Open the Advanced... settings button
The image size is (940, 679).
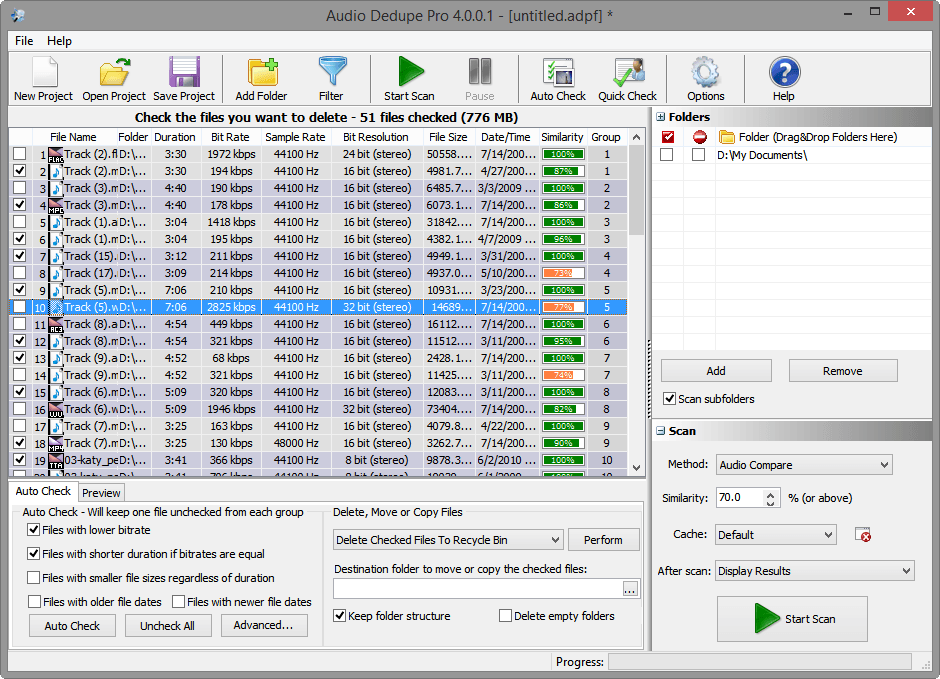point(264,625)
